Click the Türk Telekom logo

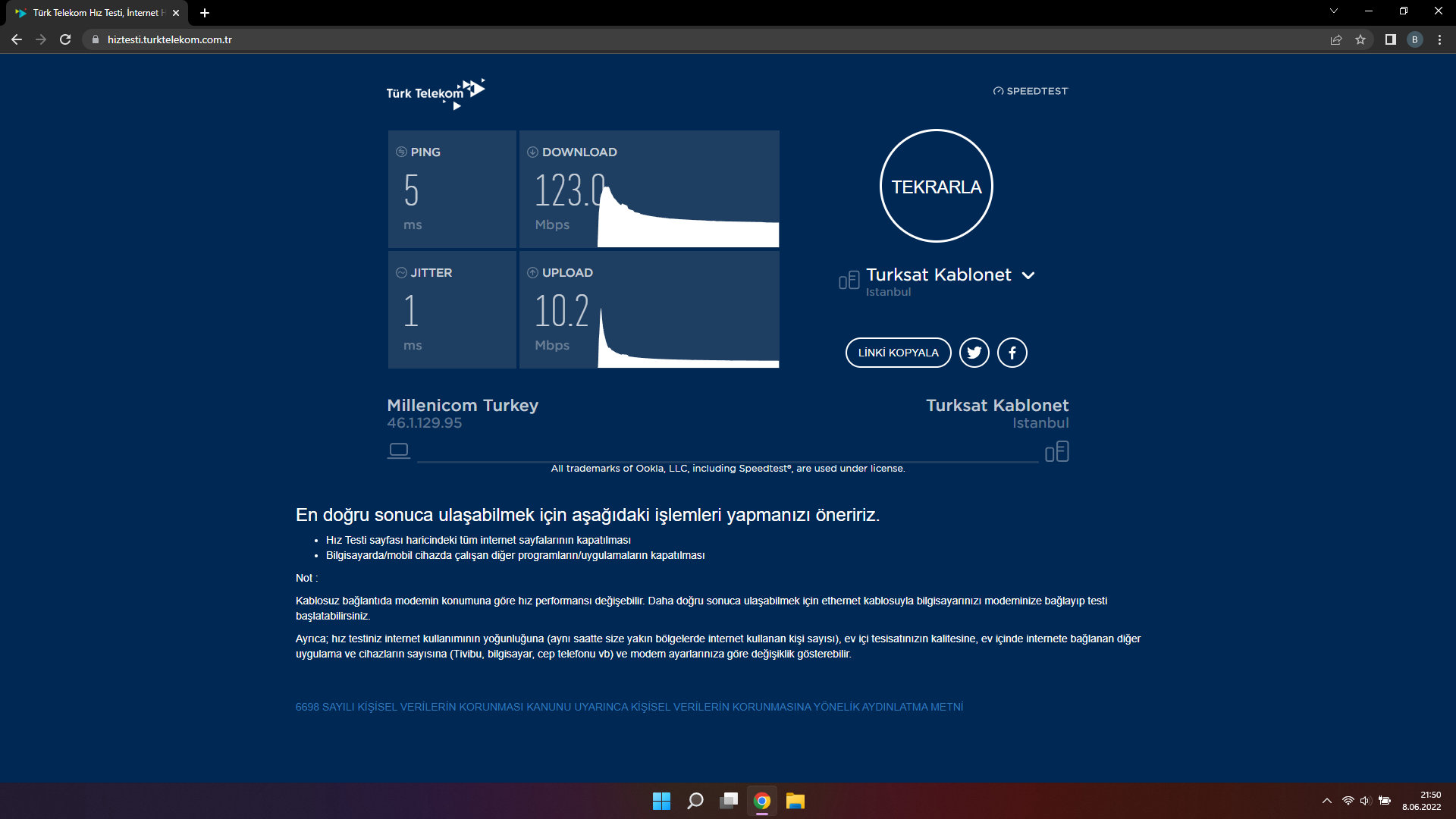pos(435,93)
